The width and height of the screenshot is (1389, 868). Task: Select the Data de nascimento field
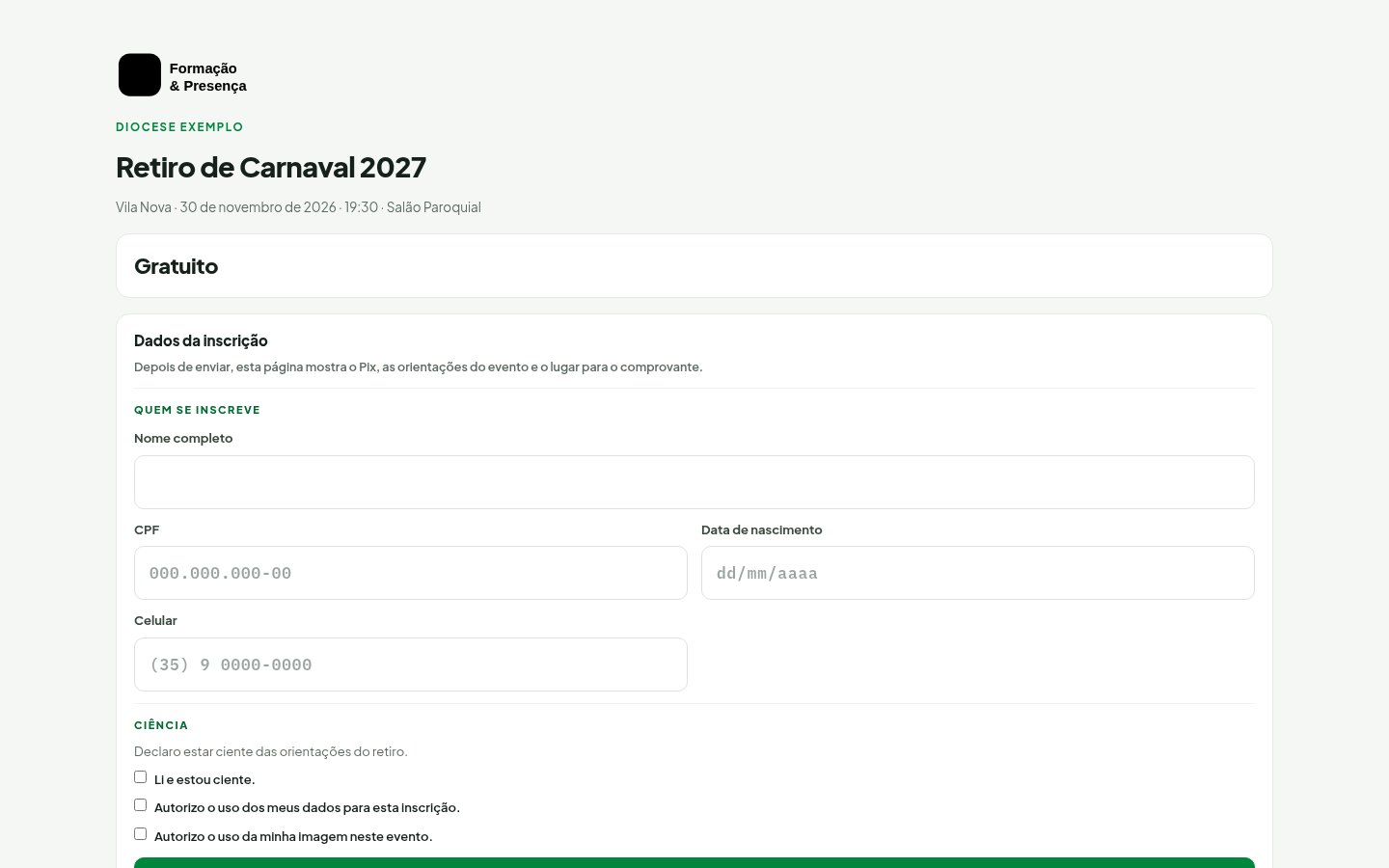(978, 573)
